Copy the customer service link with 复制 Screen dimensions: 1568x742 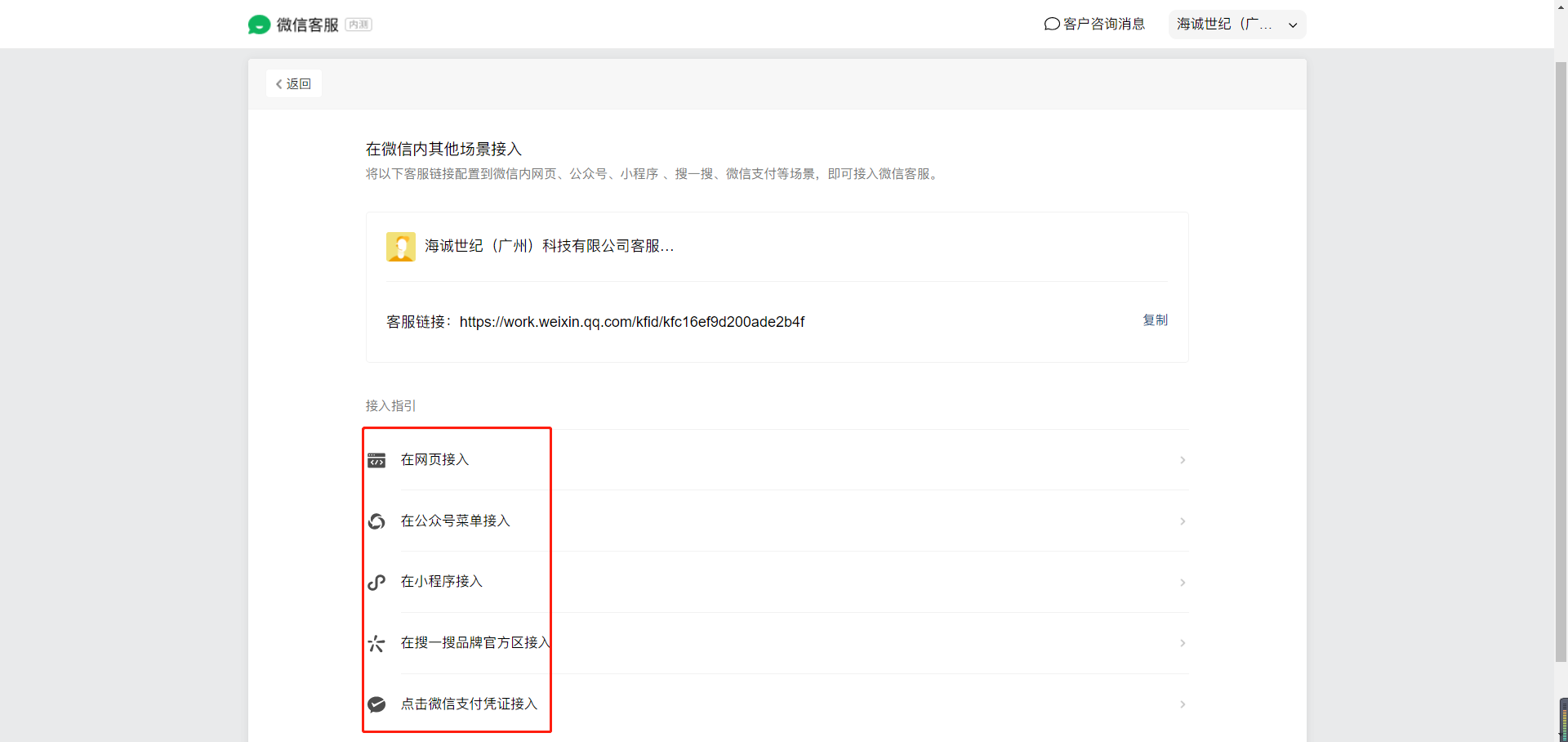tap(1155, 320)
